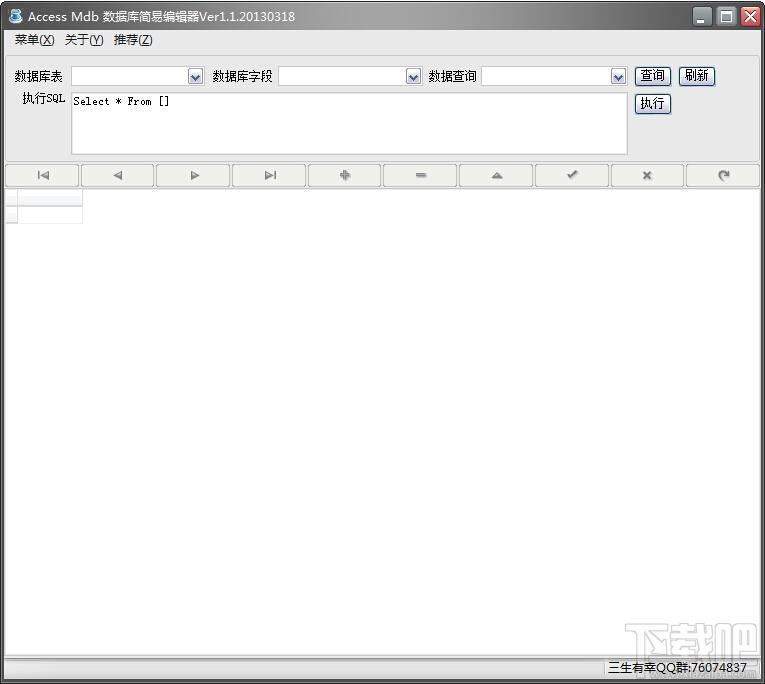Open the 菜单(X) menu
Viewport: 765px width, 684px height.
(34, 40)
